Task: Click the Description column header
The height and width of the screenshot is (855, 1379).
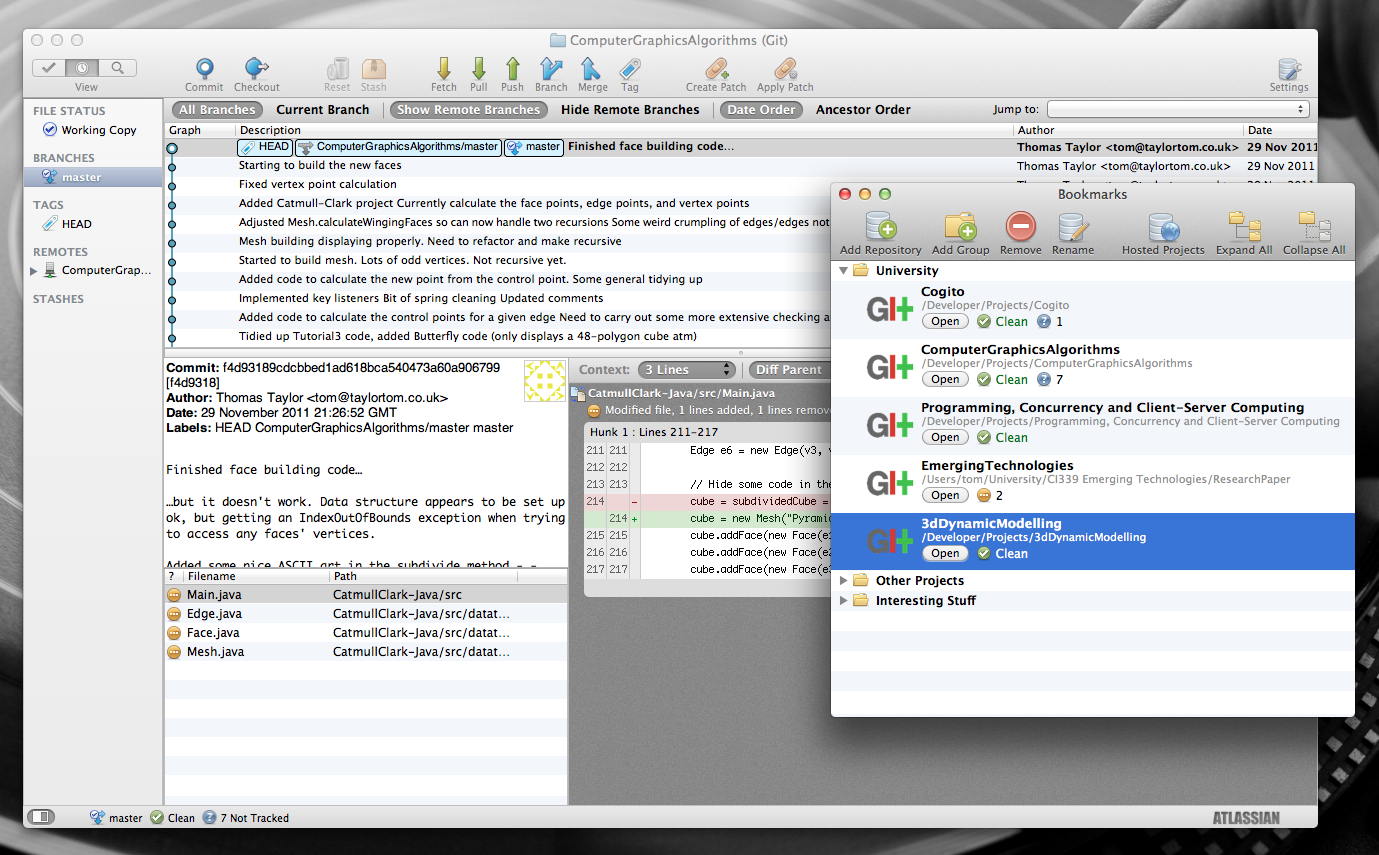Action: click(624, 130)
